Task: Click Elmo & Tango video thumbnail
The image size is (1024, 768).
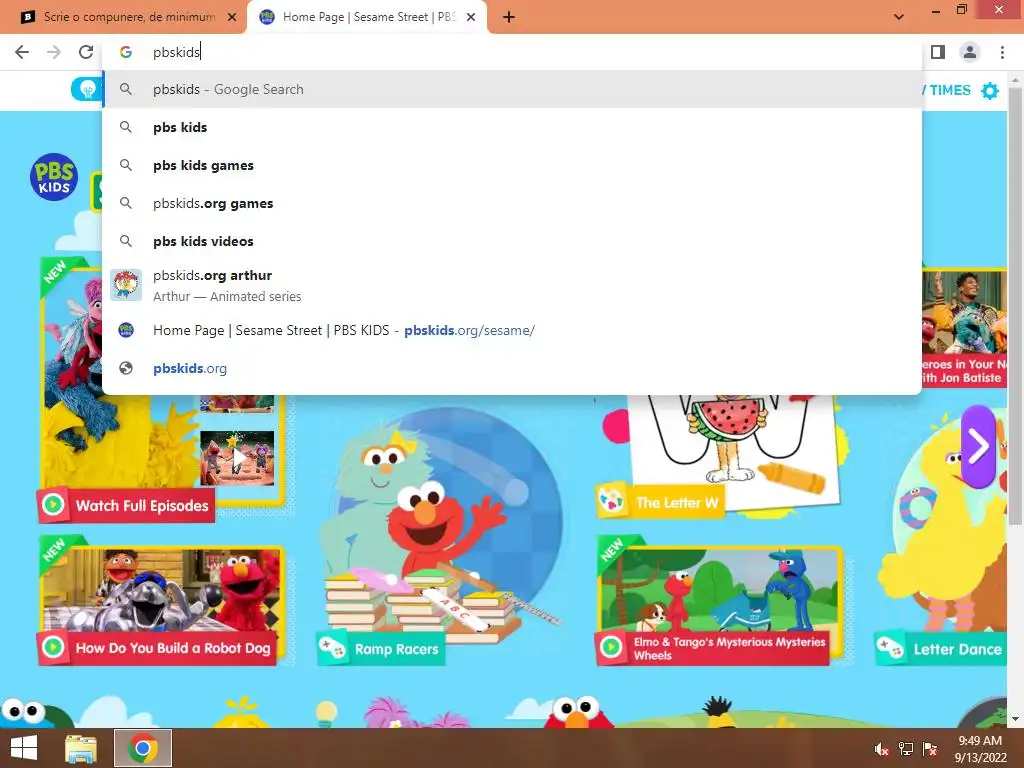Action: coord(720,590)
